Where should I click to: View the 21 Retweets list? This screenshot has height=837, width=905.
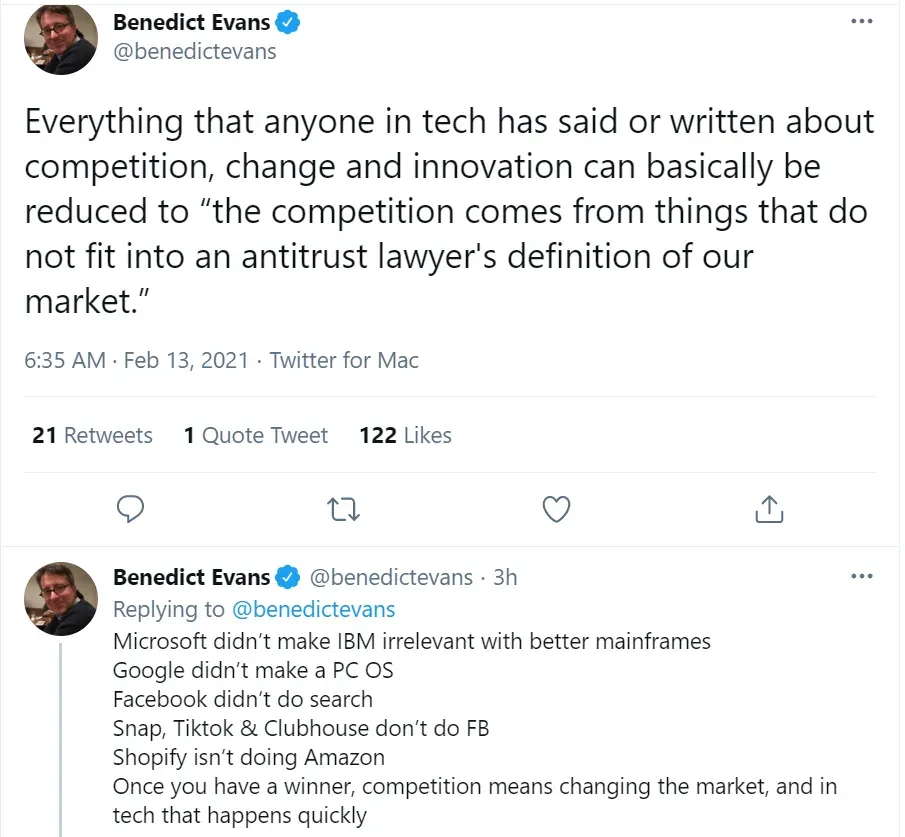pos(92,436)
